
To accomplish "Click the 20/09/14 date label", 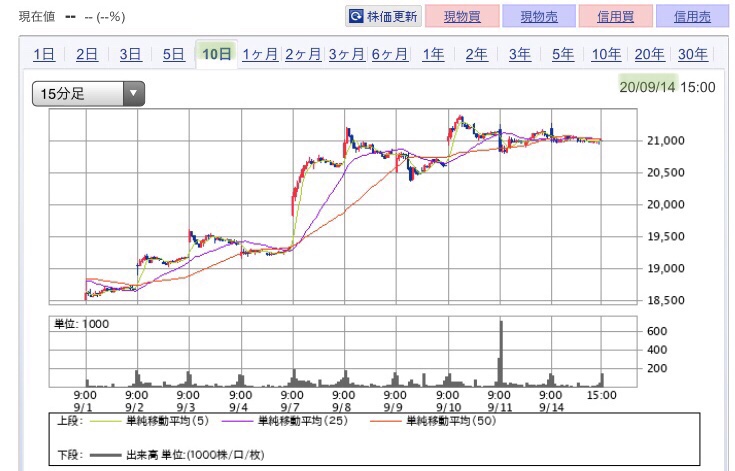I will tap(648, 87).
